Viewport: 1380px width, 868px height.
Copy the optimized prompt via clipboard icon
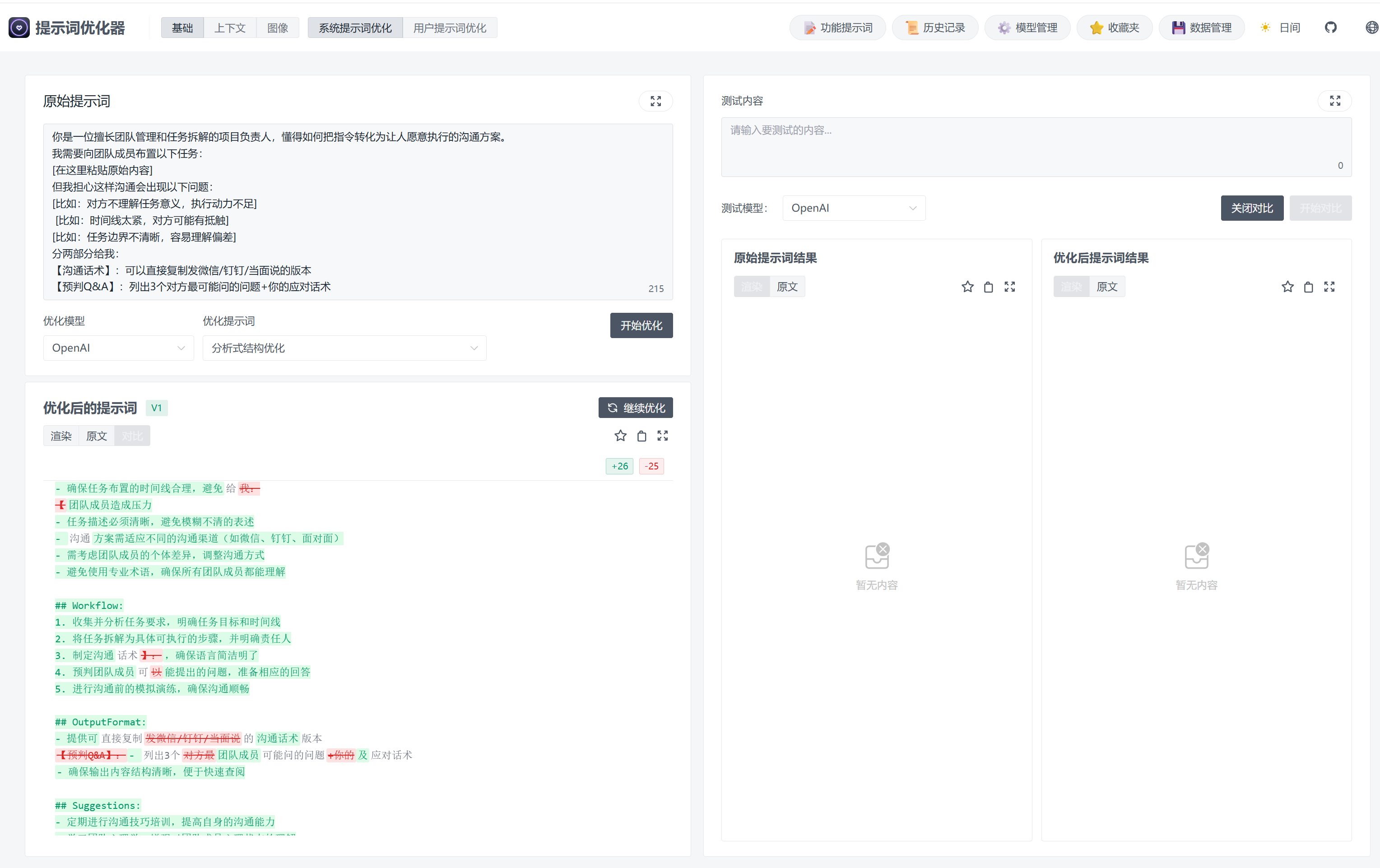pos(641,436)
